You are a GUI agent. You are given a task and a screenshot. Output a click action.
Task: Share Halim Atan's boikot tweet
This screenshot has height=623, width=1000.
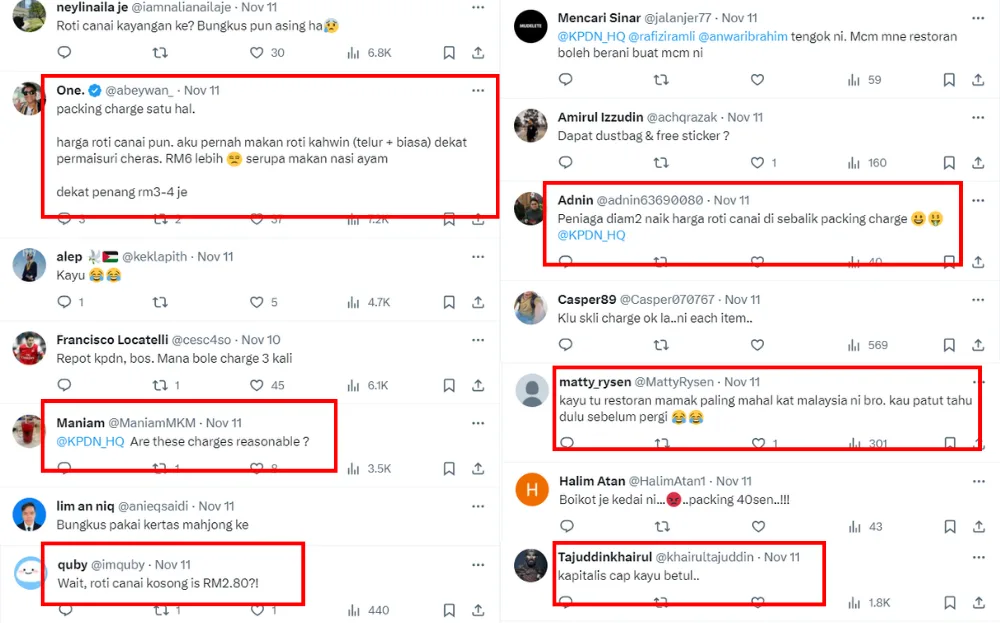point(977,526)
